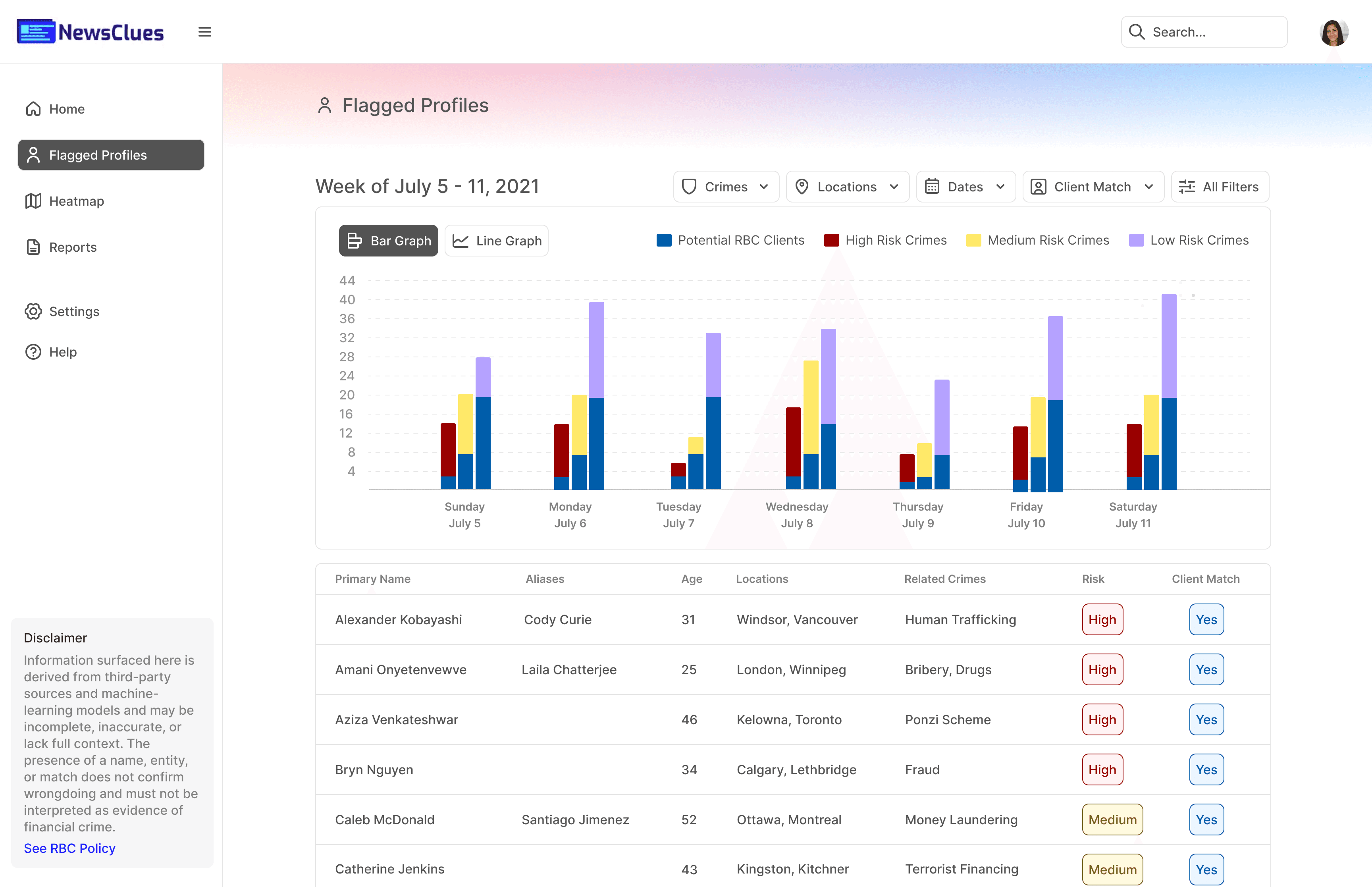
Task: Click the Reports document icon
Action: [x=33, y=247]
